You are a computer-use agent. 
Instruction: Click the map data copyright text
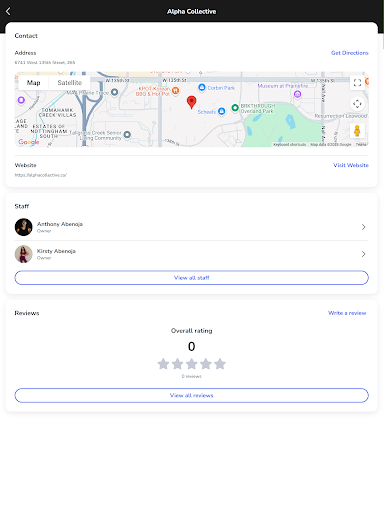pos(331,144)
